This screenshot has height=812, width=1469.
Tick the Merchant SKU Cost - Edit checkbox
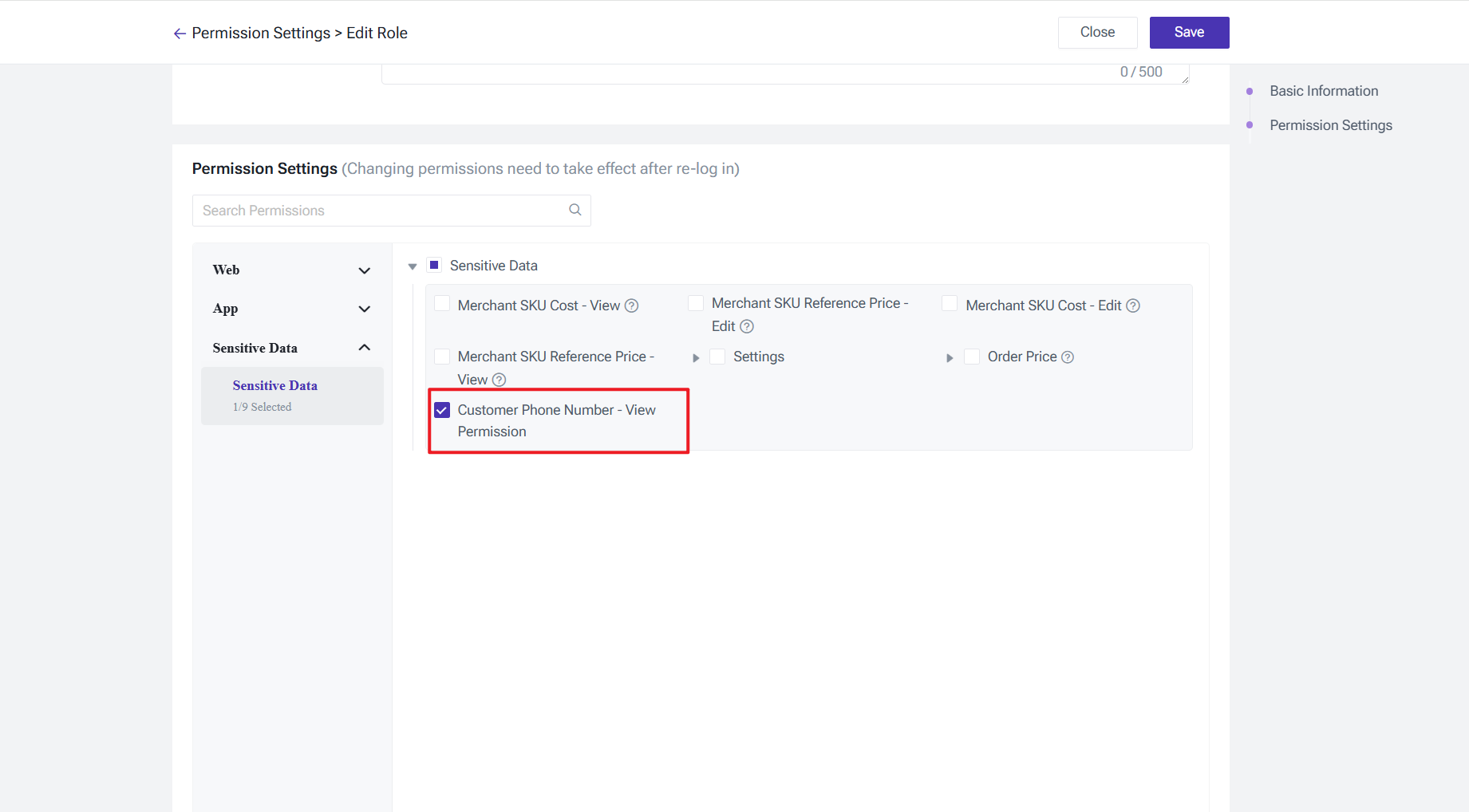tap(950, 304)
